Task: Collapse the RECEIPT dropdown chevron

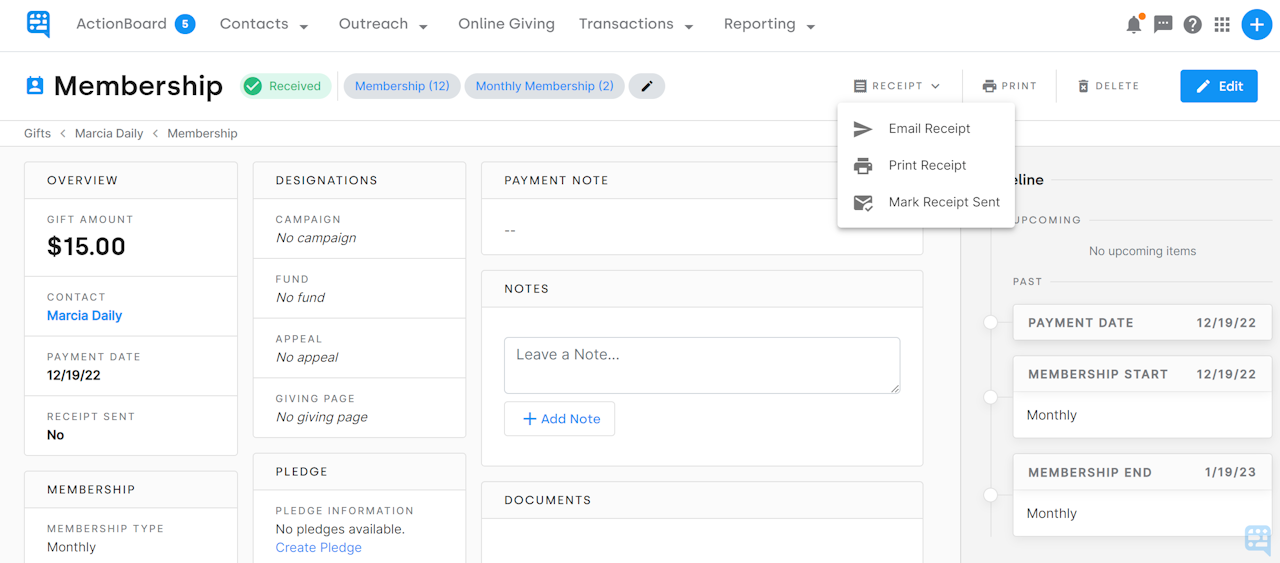Action: click(x=935, y=86)
